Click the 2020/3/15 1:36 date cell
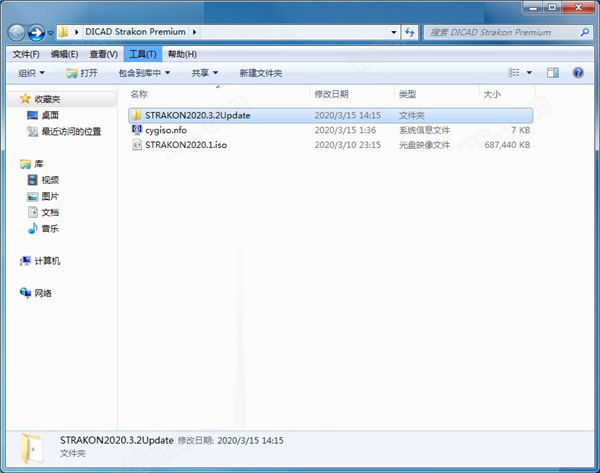 click(345, 130)
